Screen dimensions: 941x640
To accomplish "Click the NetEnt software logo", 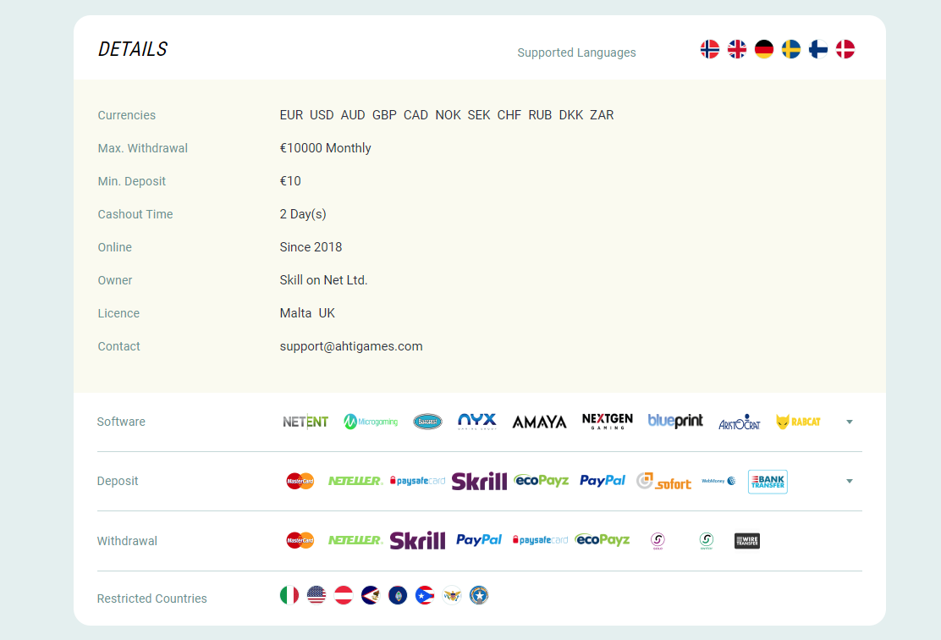I will pyautogui.click(x=305, y=422).
